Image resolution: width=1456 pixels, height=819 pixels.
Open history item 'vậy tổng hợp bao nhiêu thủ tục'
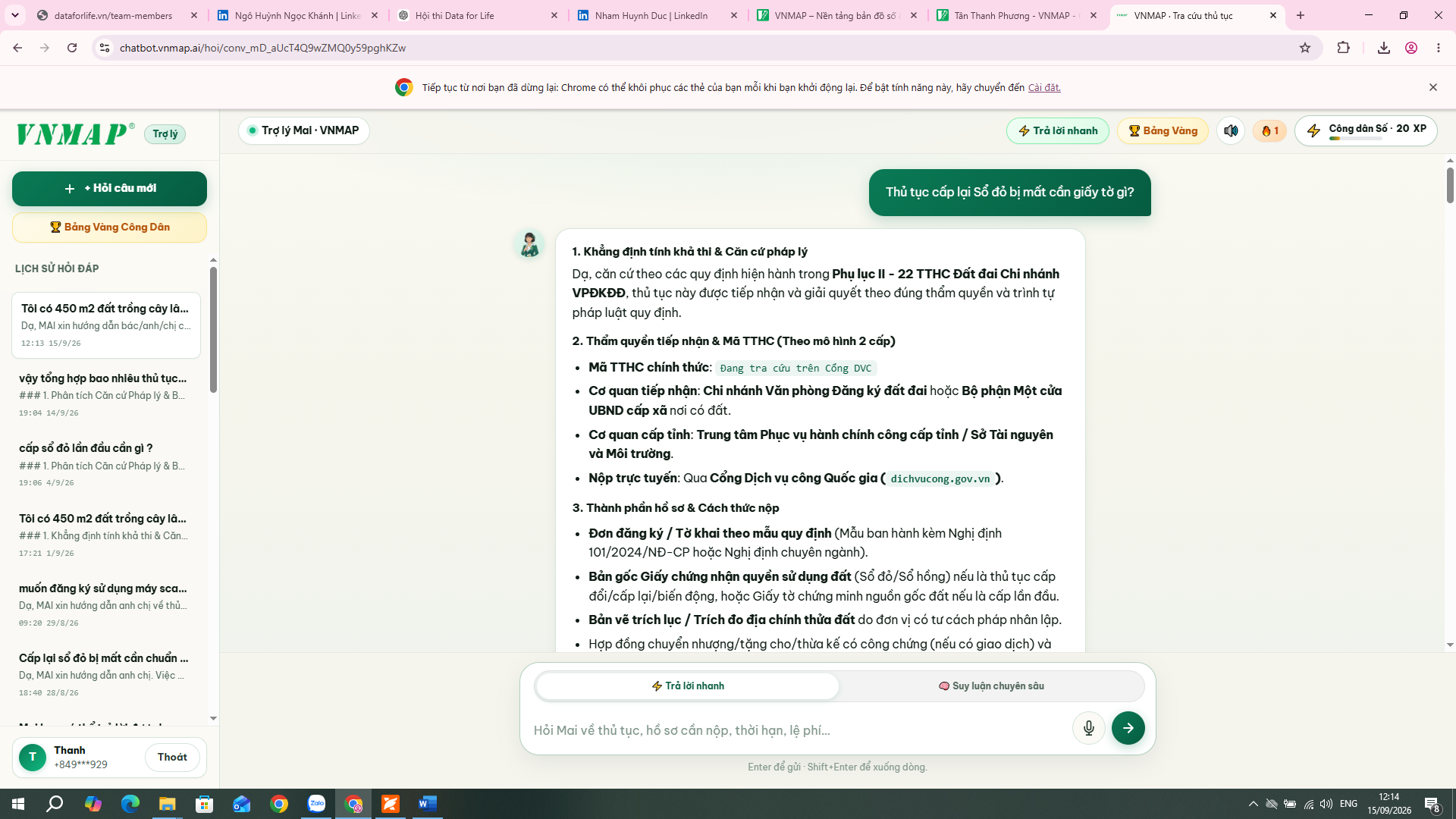point(105,394)
